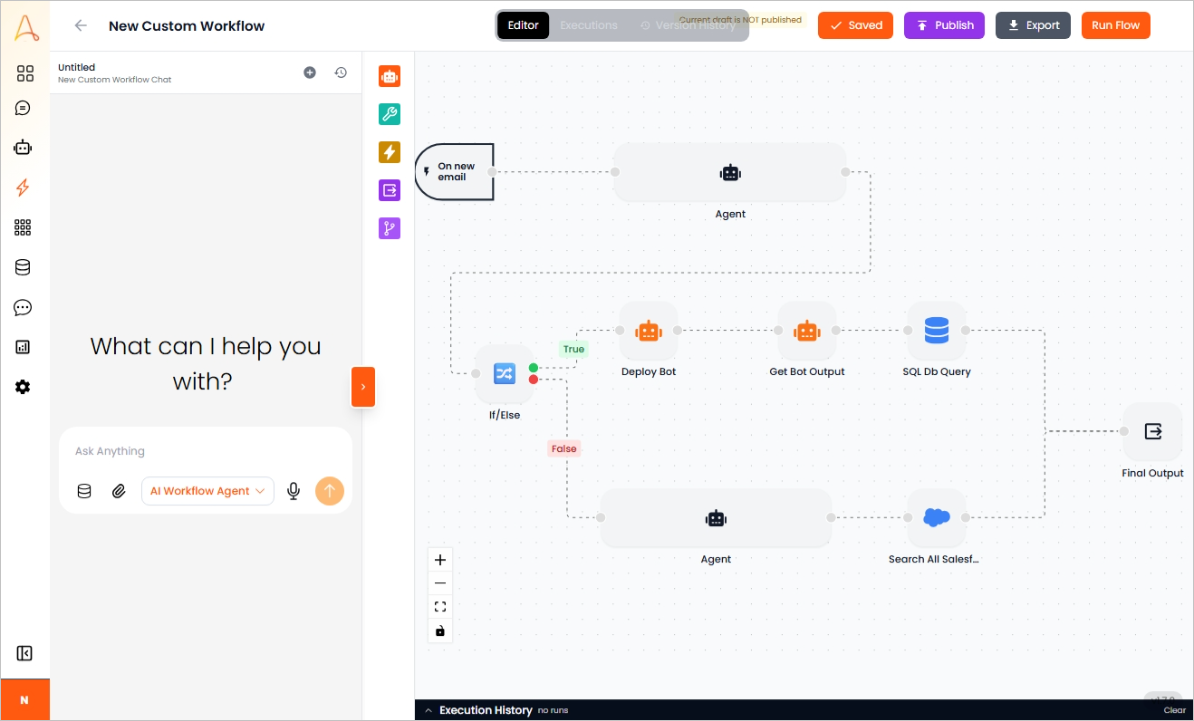Open the SQL Db Query node
1194x721 pixels.
coord(936,331)
